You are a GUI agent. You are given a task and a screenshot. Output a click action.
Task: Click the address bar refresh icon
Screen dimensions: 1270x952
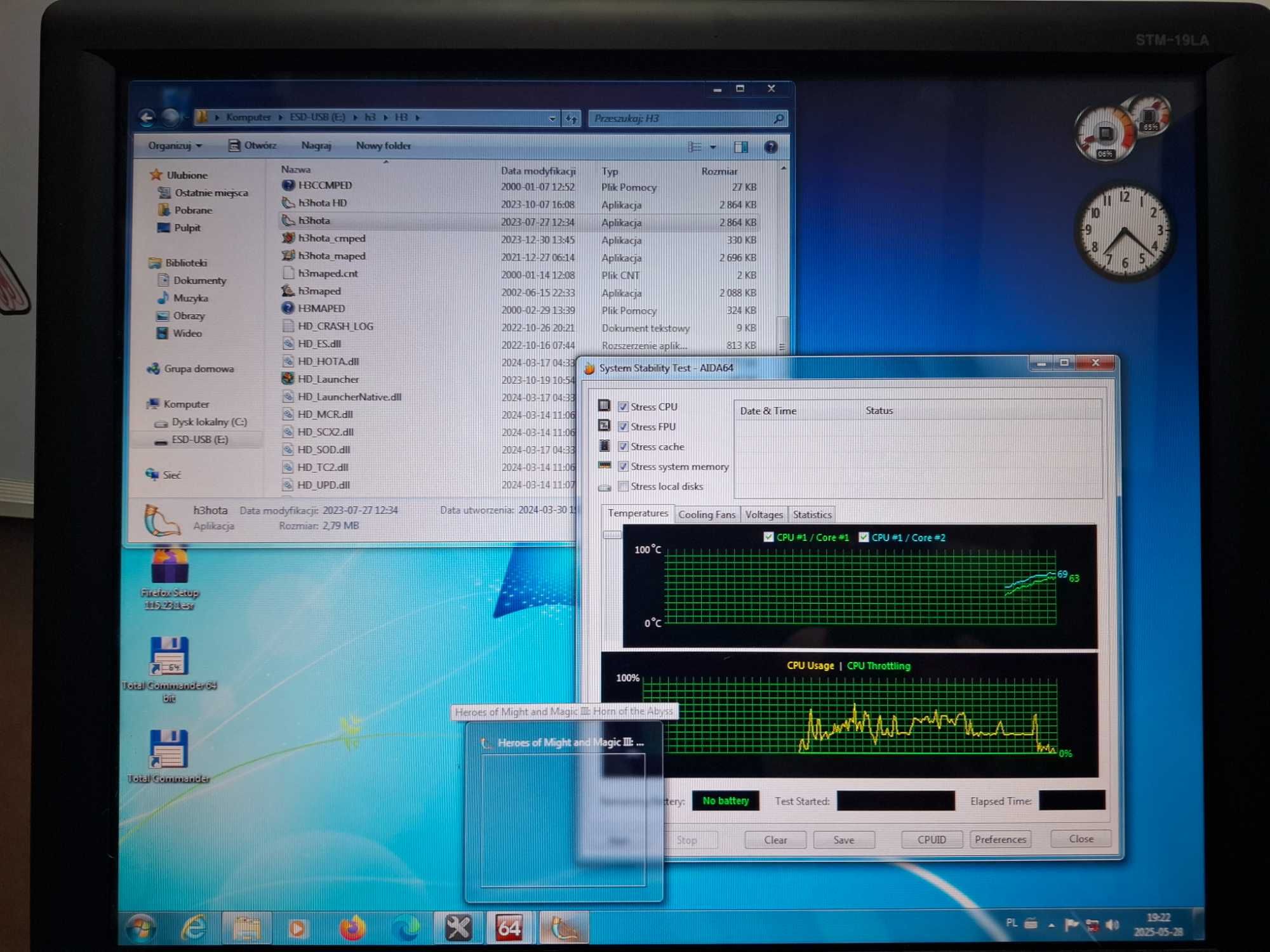point(571,119)
